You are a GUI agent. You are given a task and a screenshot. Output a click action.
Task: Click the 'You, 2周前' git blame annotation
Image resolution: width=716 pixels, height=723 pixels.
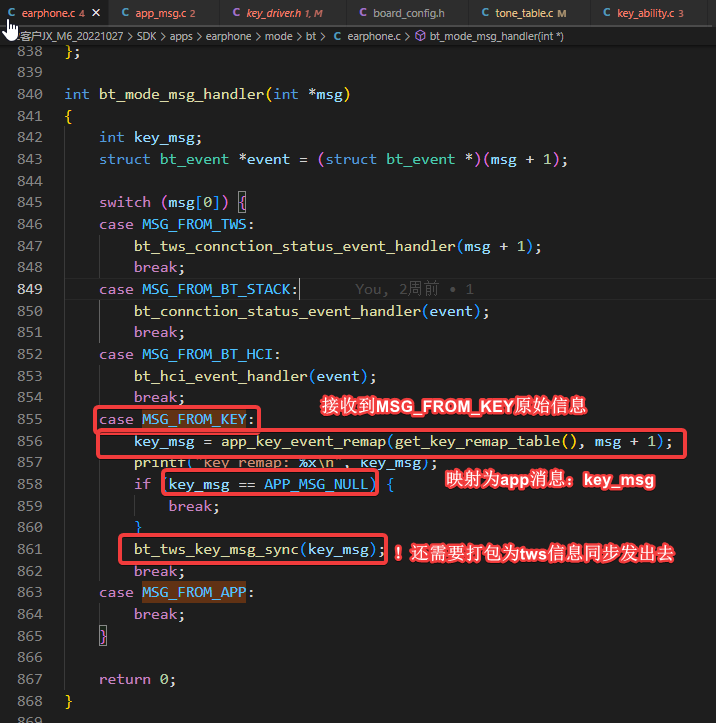pyautogui.click(x=397, y=289)
